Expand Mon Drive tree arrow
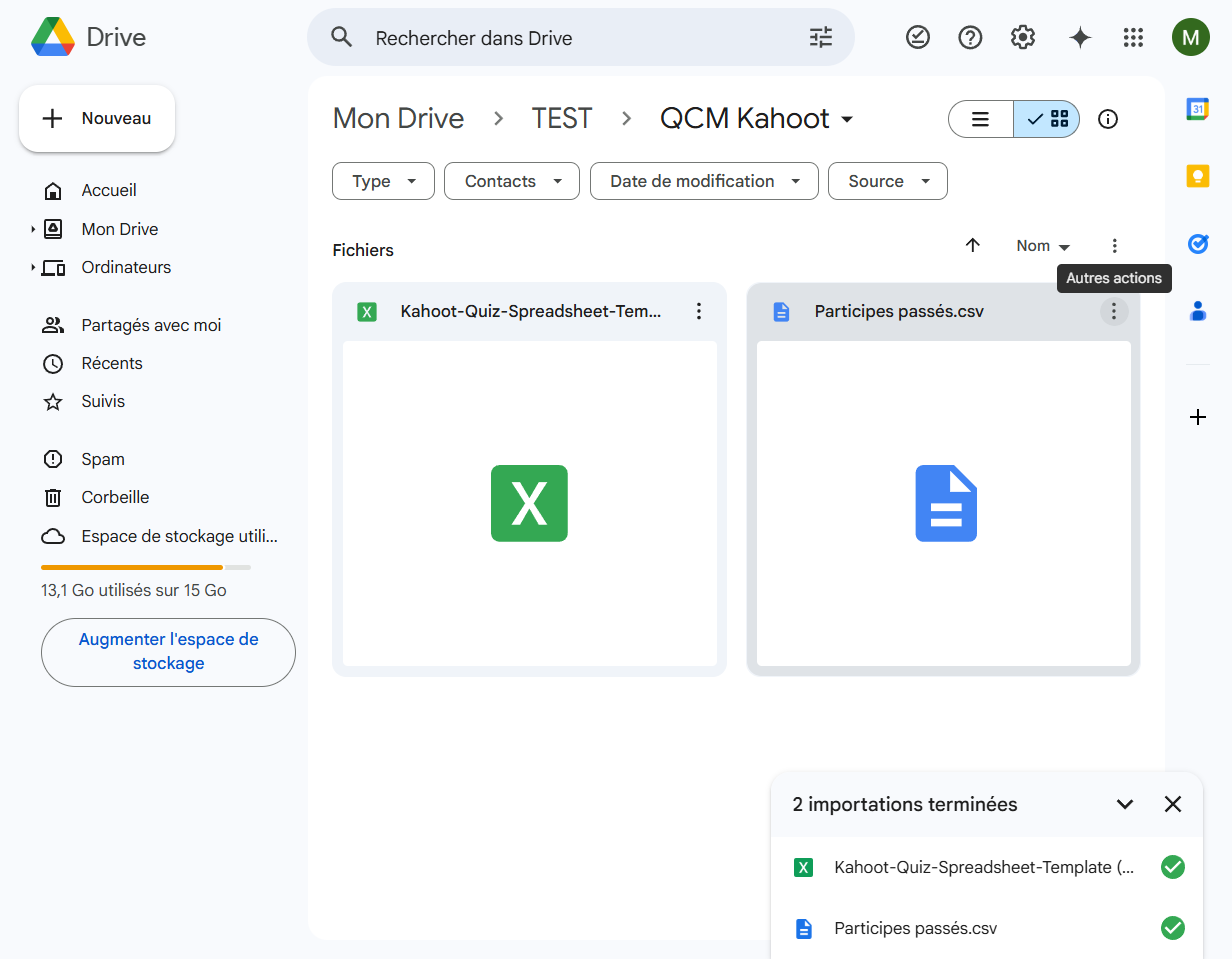The image size is (1232, 959). pos(33,229)
